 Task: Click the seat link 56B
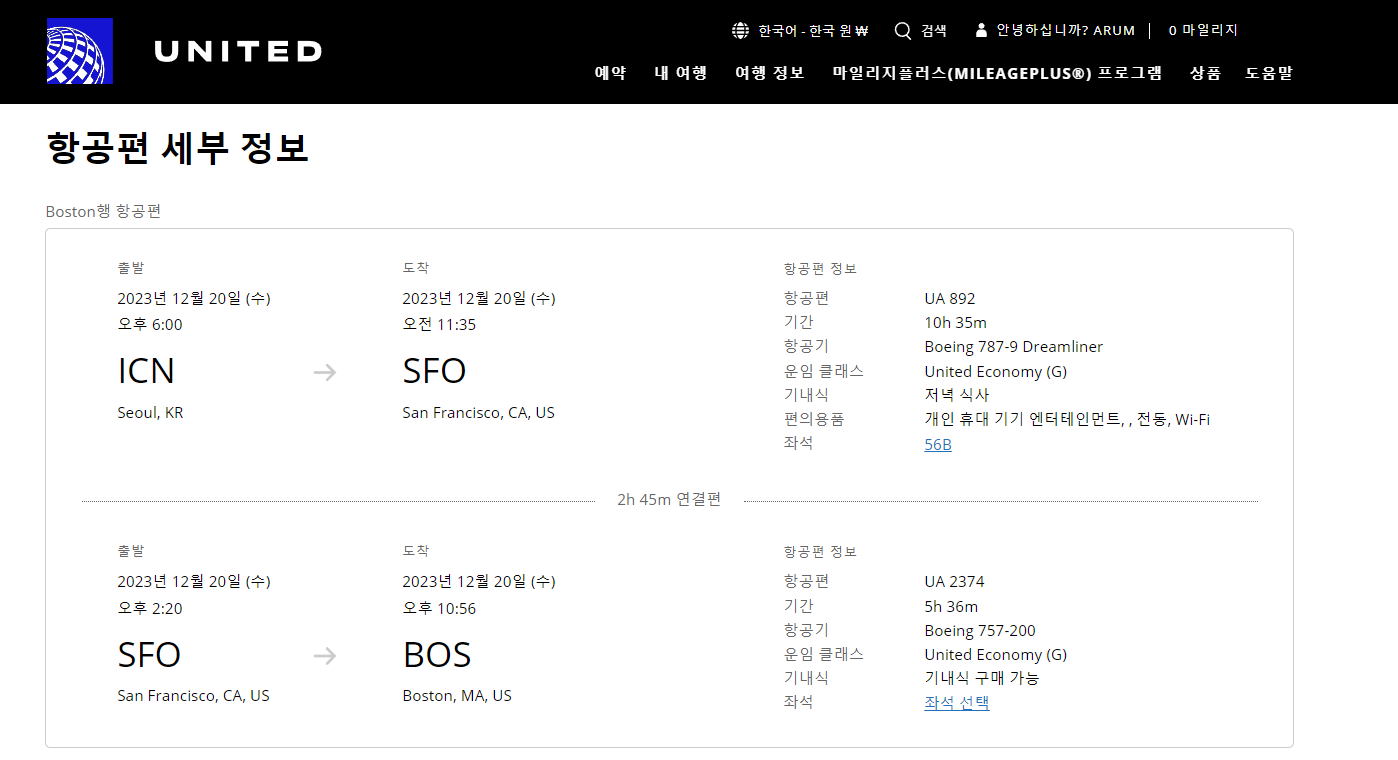pyautogui.click(x=938, y=444)
